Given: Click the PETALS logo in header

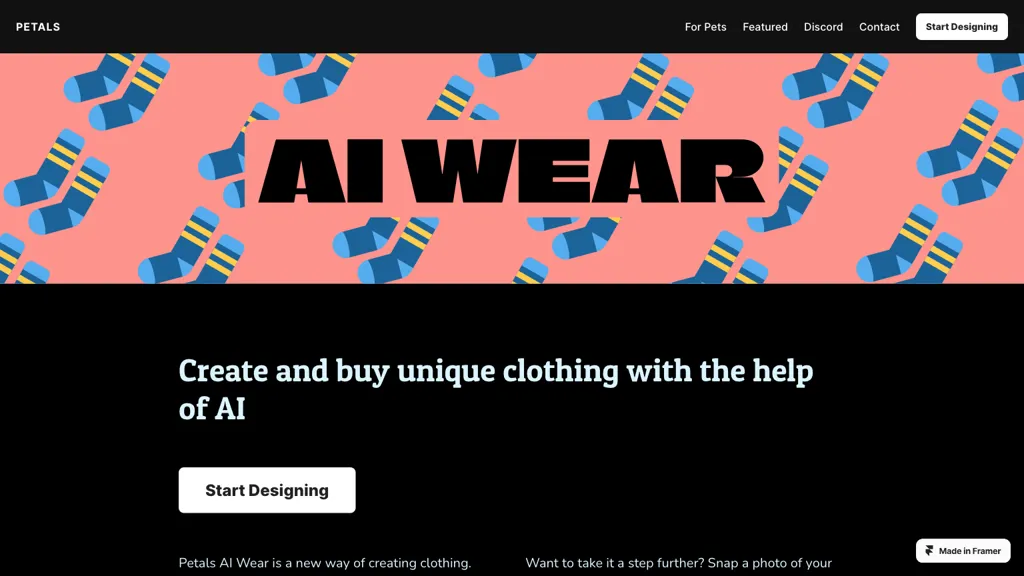Looking at the screenshot, I should (38, 27).
